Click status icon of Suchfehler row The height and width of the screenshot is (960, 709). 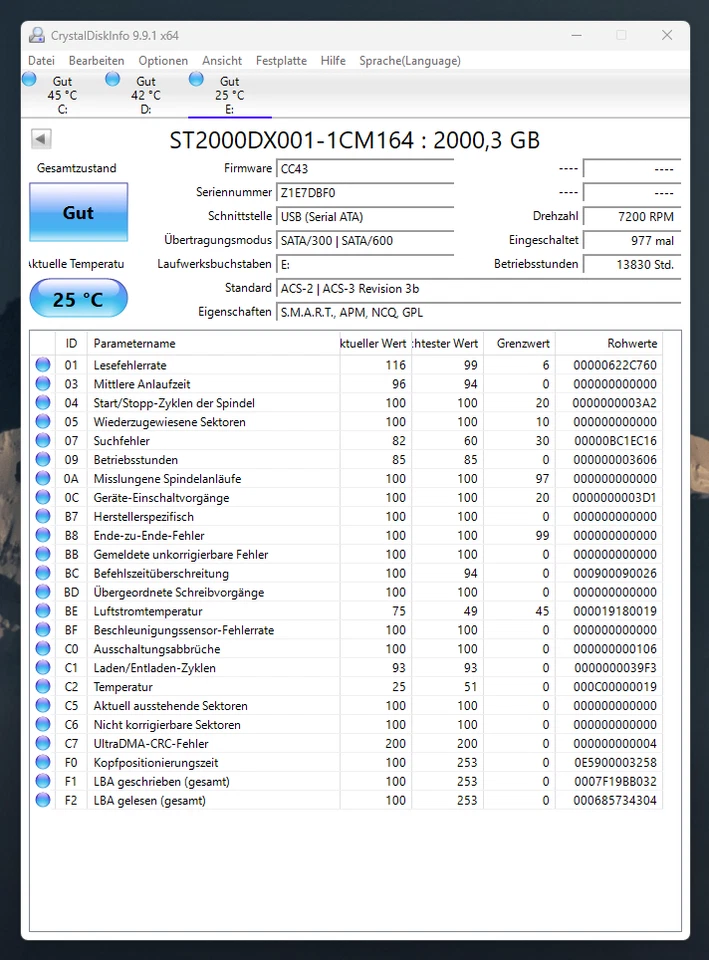[43, 440]
